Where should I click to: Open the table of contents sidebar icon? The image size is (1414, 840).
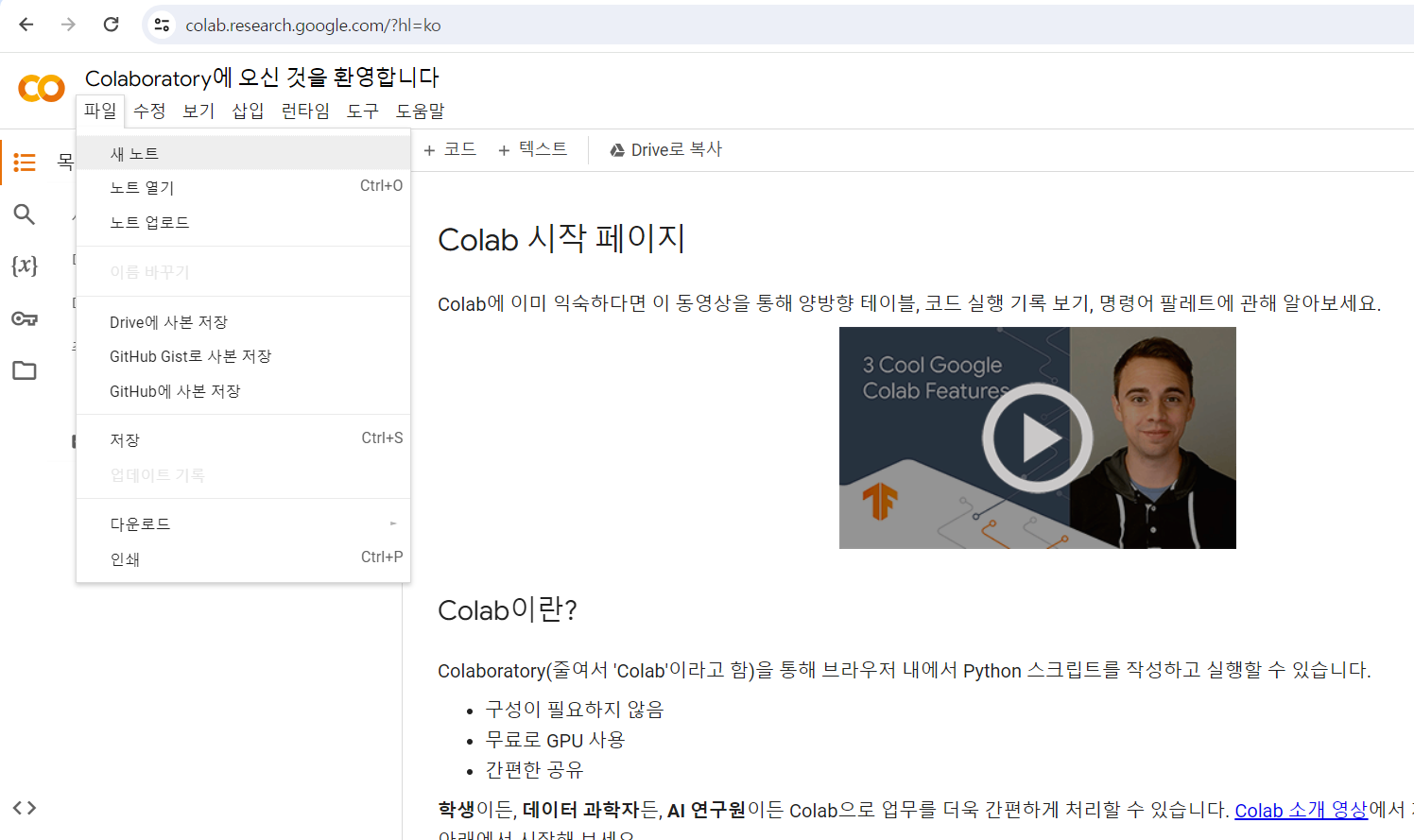click(25, 163)
